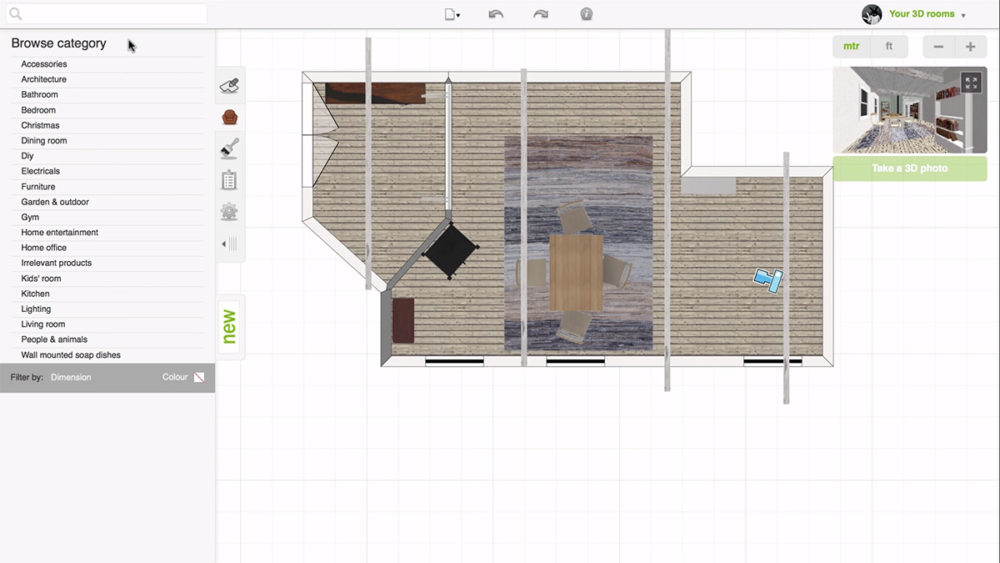The image size is (1000, 563).
Task: Open the settings gear icon
Action: click(230, 212)
